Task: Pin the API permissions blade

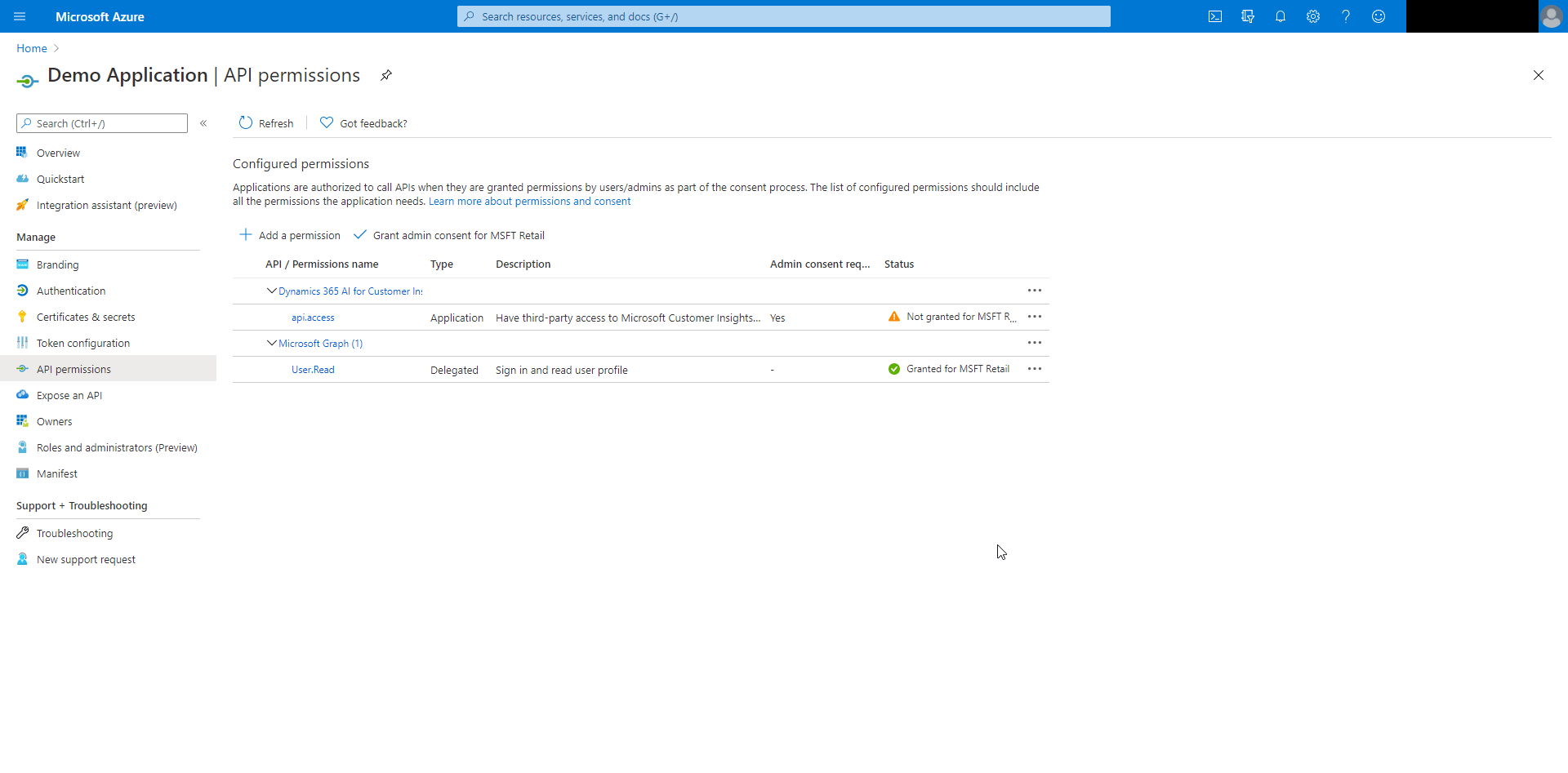Action: (x=386, y=75)
